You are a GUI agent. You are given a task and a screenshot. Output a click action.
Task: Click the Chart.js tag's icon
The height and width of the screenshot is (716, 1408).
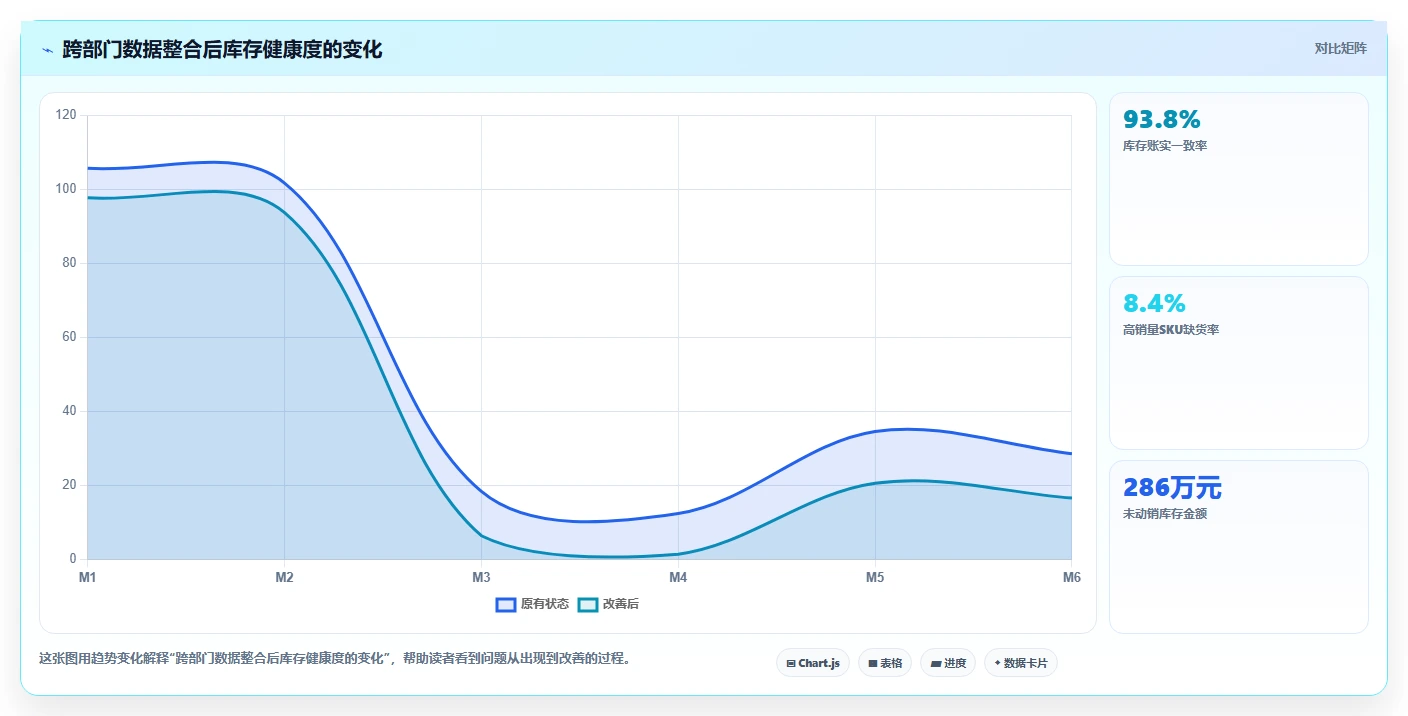point(791,663)
